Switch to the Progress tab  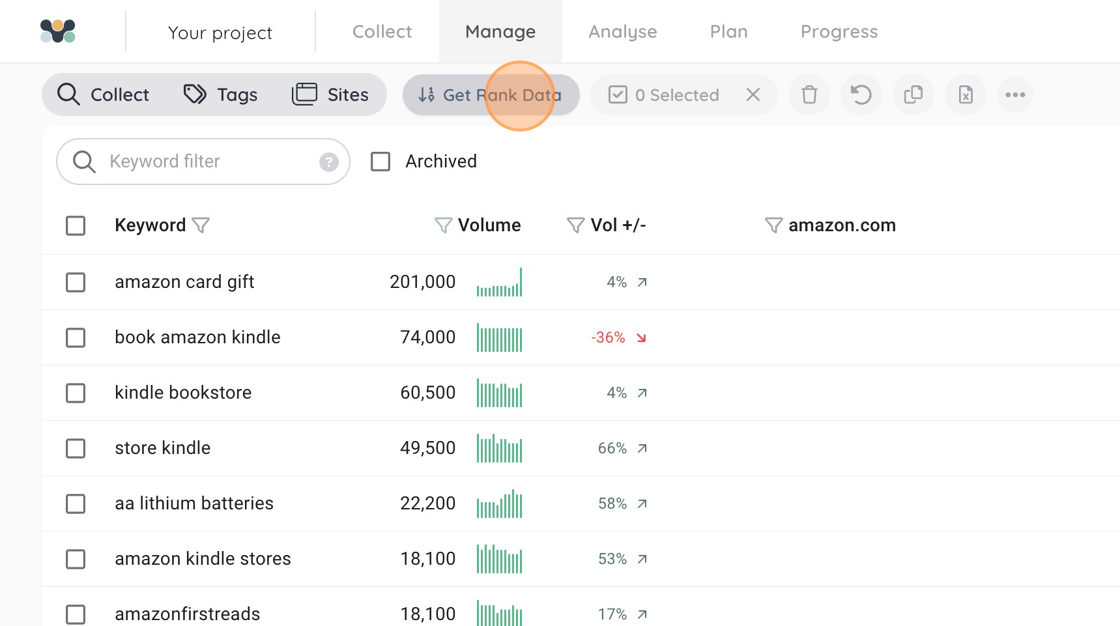pos(839,31)
